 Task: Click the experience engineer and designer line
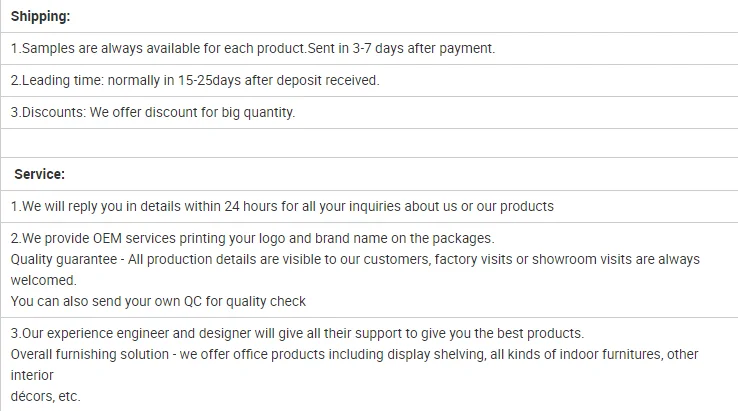click(x=297, y=333)
